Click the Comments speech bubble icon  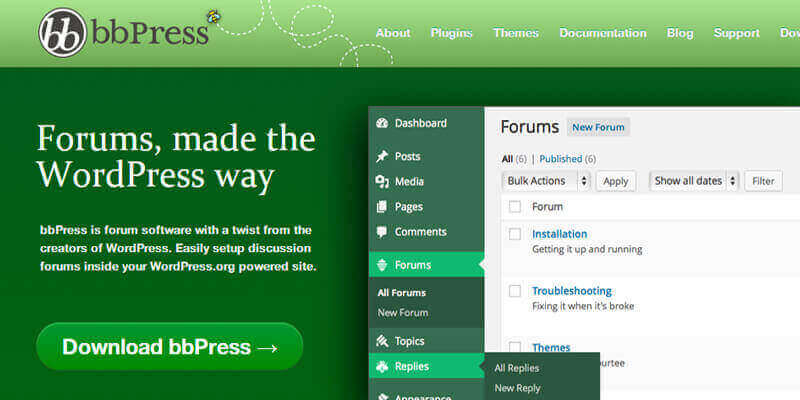point(381,232)
